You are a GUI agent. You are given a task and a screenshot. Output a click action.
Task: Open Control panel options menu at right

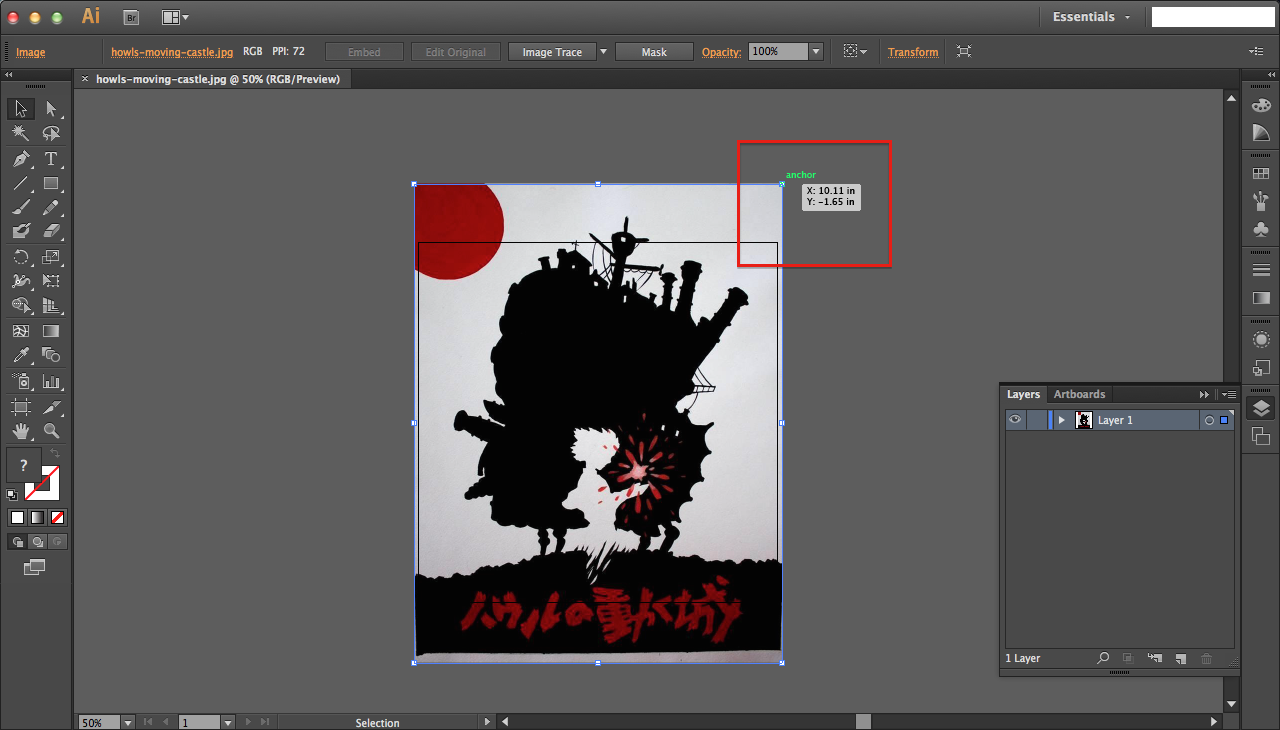1256,51
